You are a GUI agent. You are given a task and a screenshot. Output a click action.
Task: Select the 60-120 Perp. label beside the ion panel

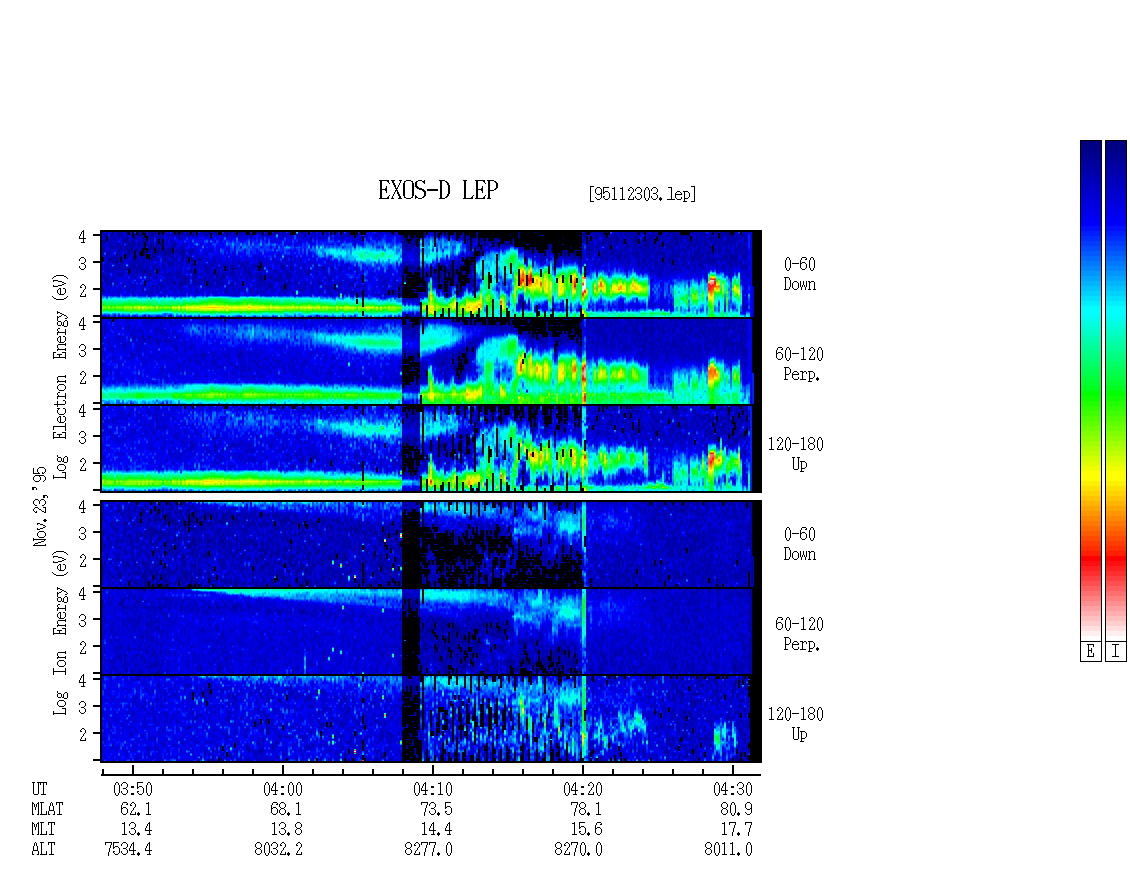pos(799,634)
